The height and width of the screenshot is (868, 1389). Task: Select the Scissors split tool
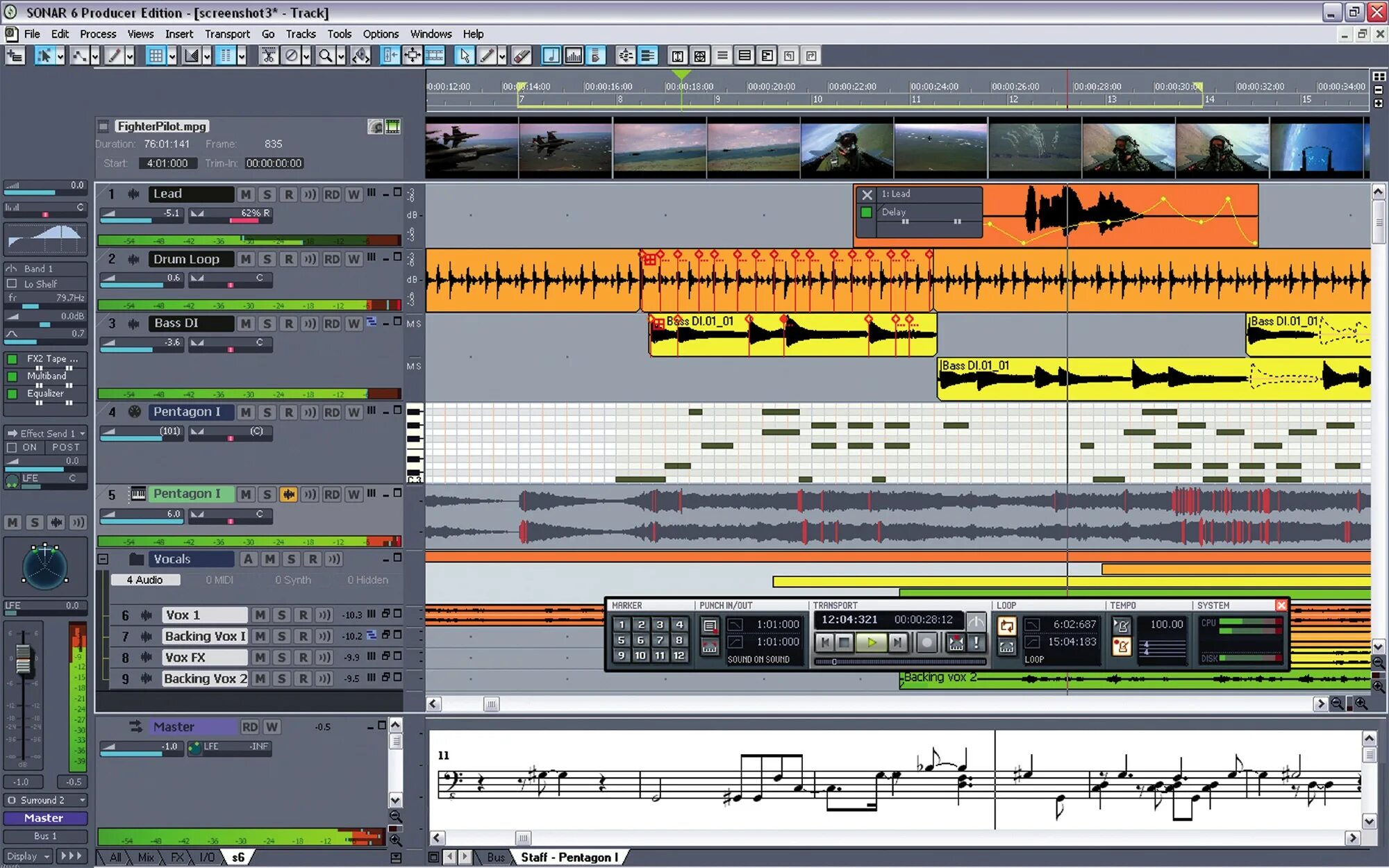tap(268, 56)
